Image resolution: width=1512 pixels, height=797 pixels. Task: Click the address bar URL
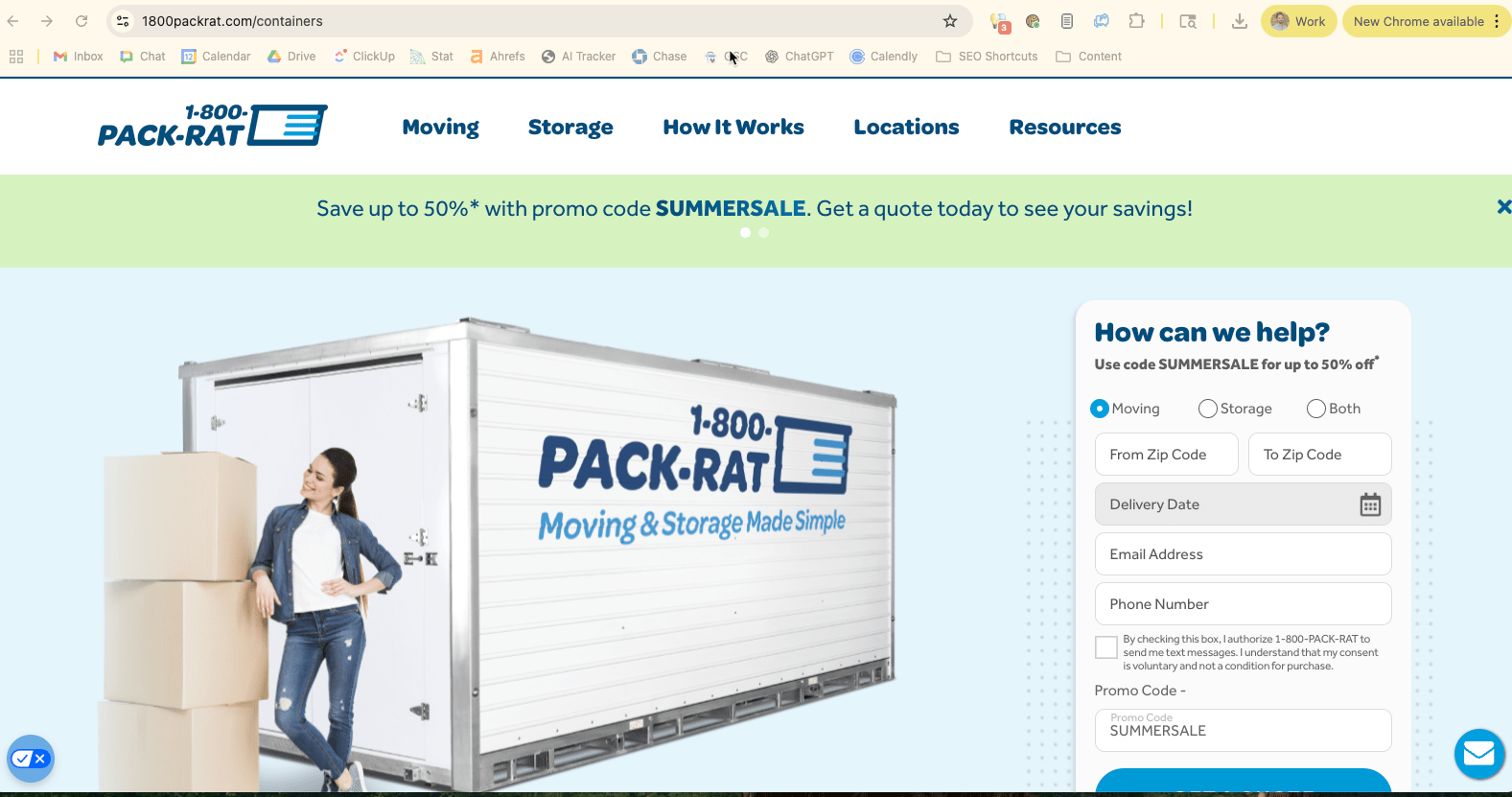[x=232, y=21]
